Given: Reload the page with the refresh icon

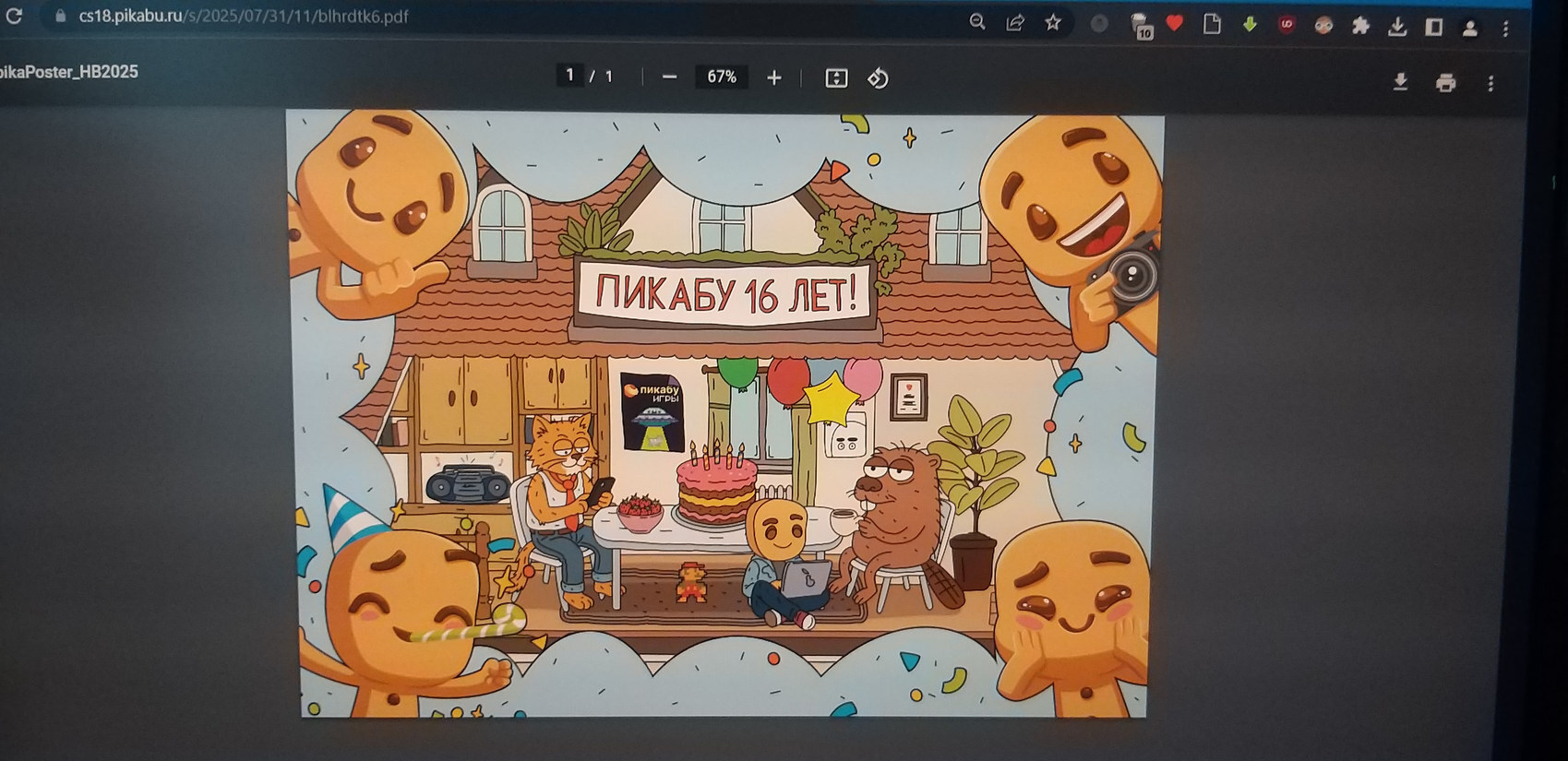Looking at the screenshot, I should coord(14,16).
